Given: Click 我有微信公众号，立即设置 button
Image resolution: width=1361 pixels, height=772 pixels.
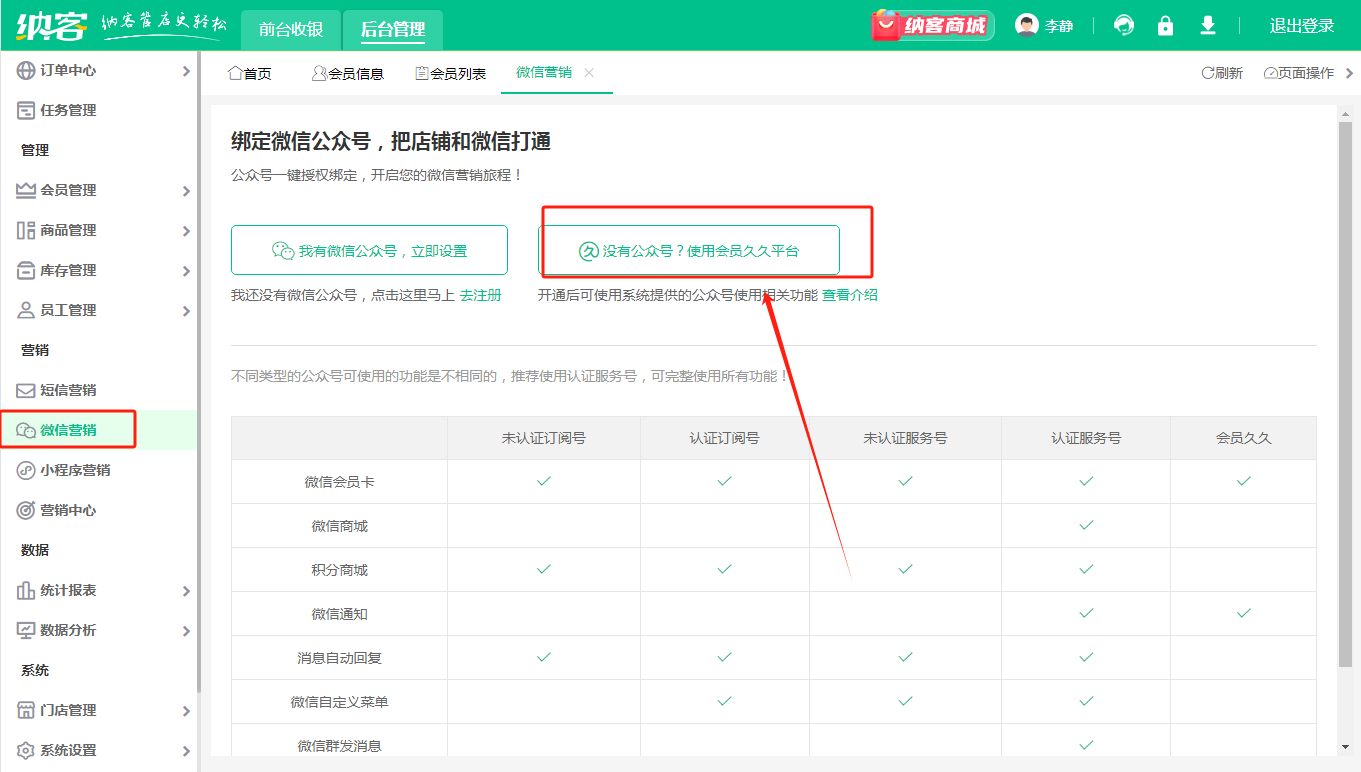Looking at the screenshot, I should [x=369, y=250].
